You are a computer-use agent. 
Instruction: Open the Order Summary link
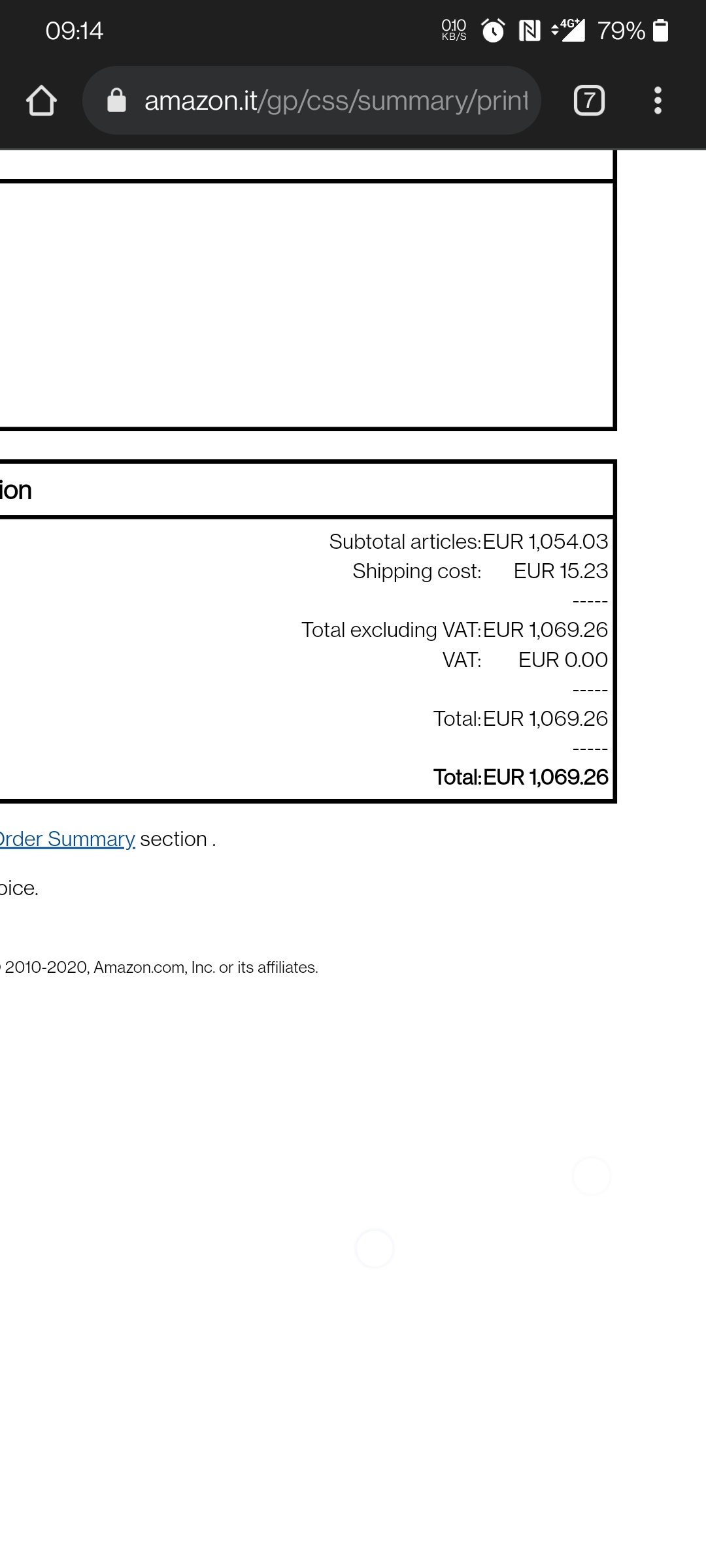click(x=67, y=839)
